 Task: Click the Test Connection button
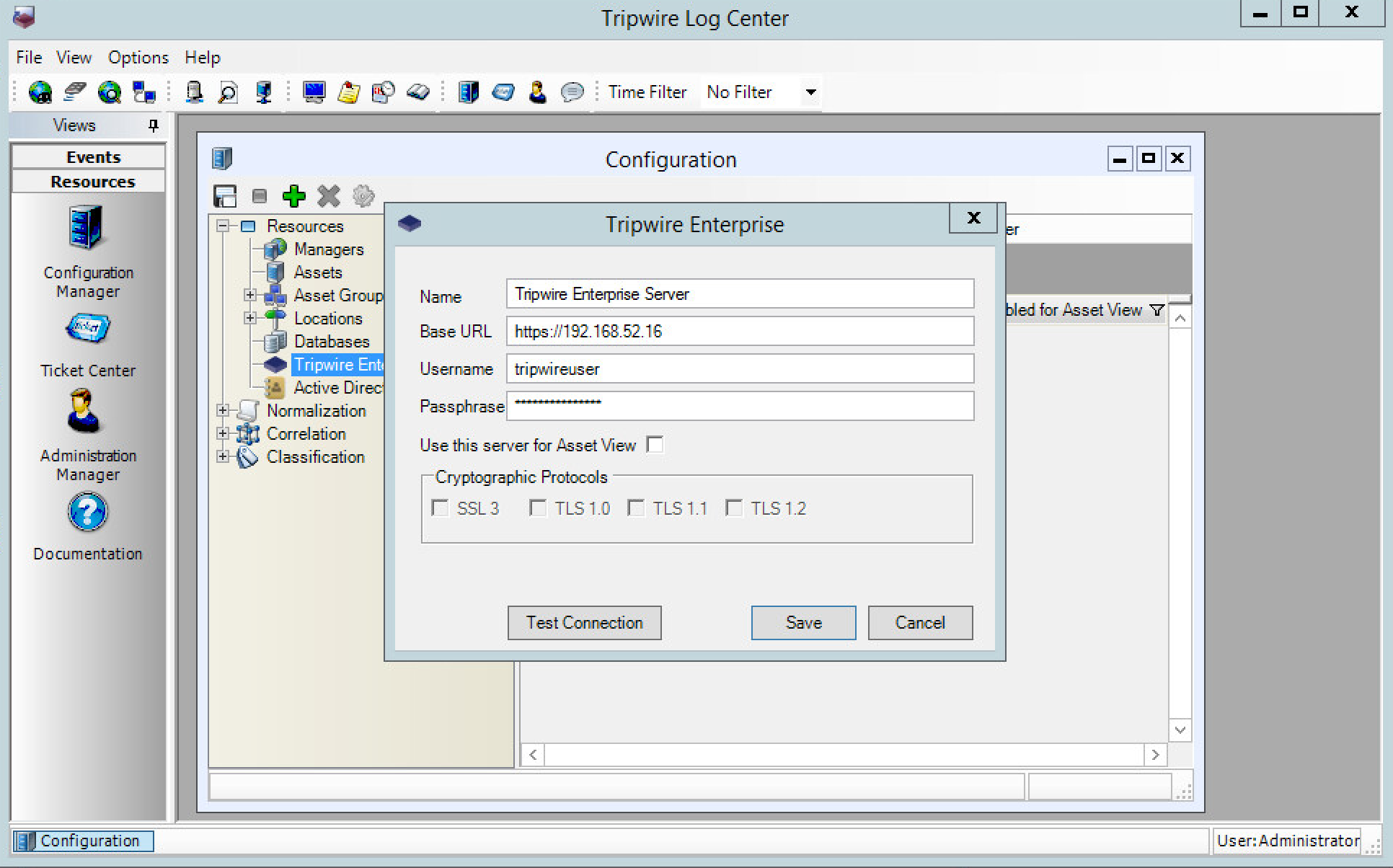coord(584,623)
